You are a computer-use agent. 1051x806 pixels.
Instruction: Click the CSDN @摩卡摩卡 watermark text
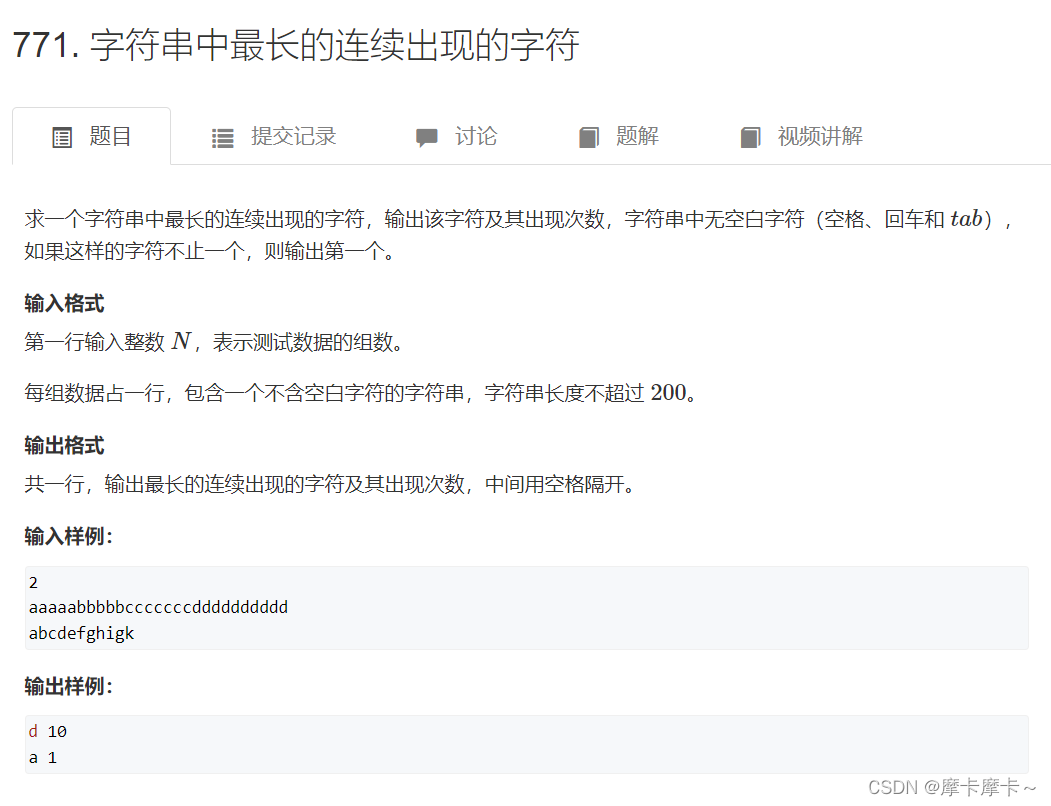(x=952, y=787)
